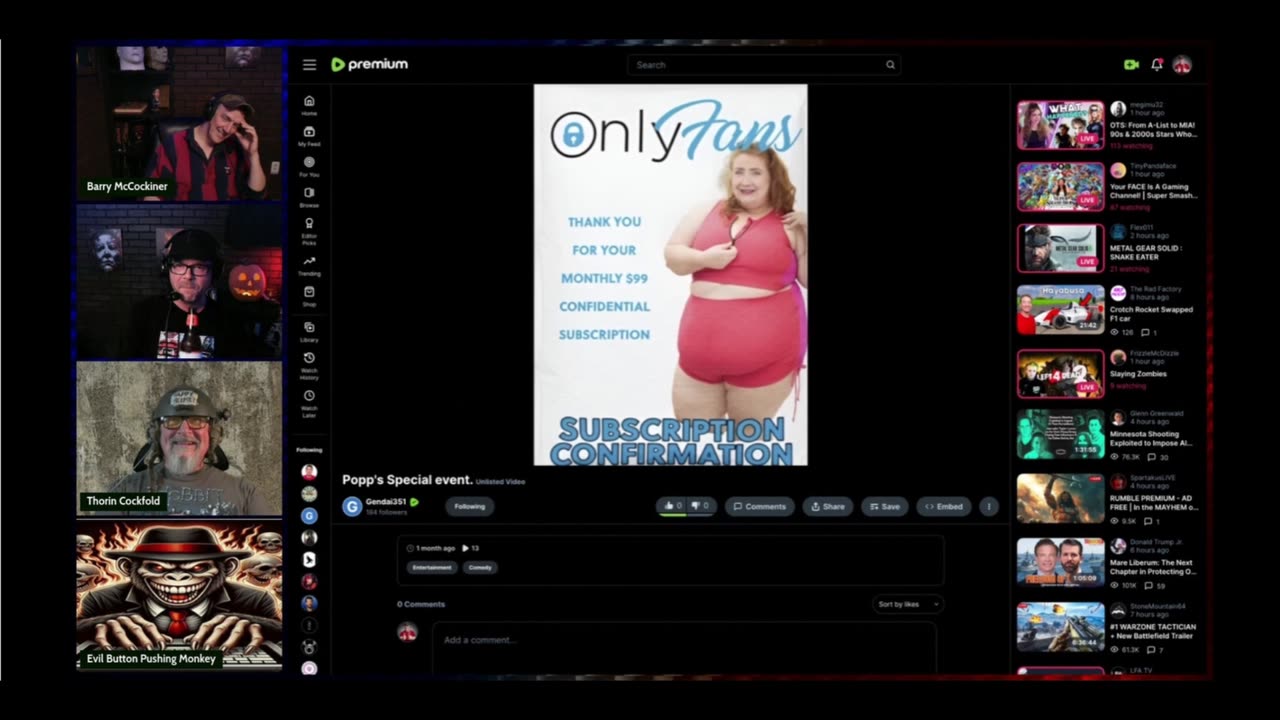Click the green camera upload icon

point(1131,65)
